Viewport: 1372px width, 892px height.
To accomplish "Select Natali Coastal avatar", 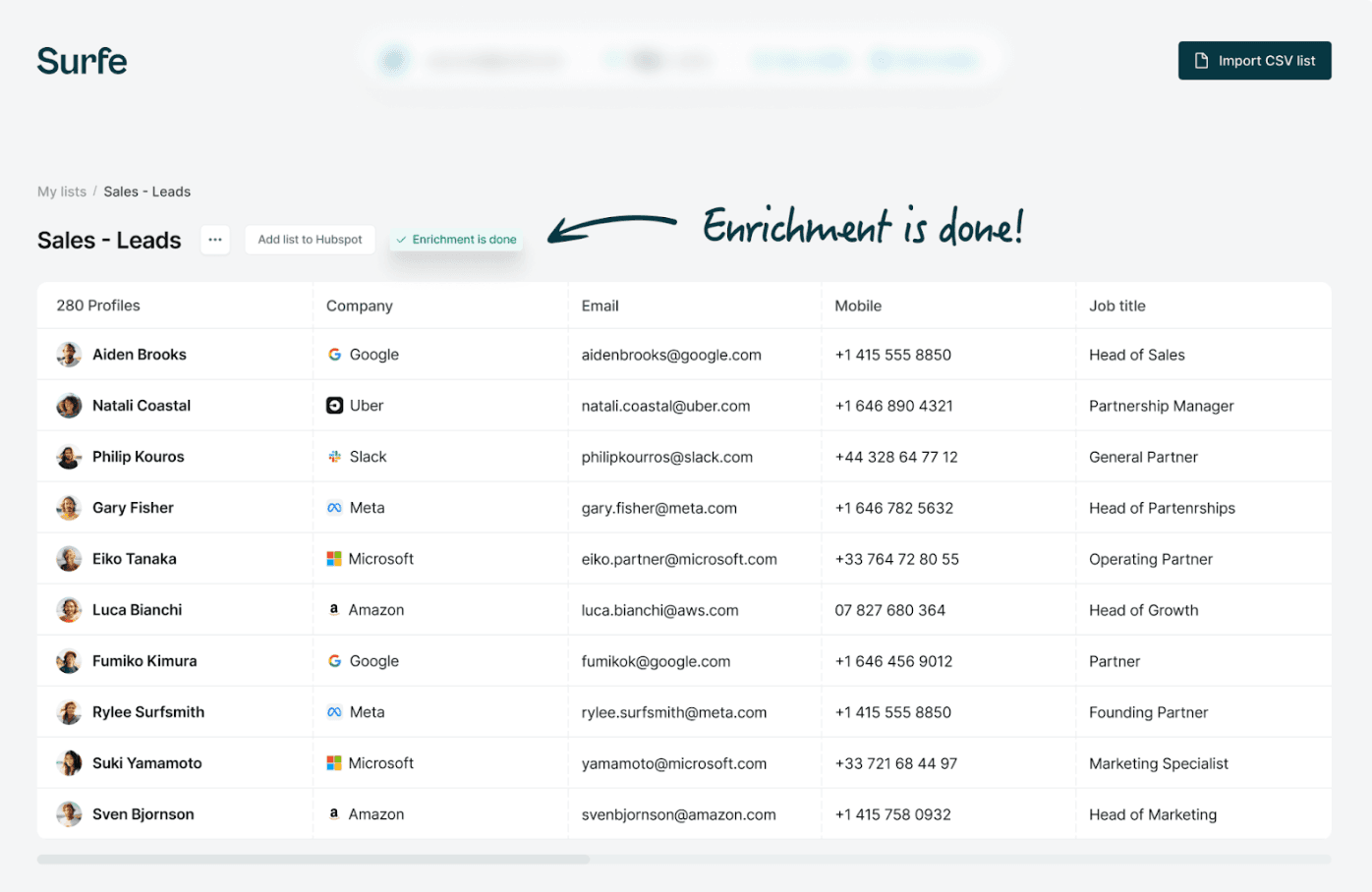I will 69,406.
